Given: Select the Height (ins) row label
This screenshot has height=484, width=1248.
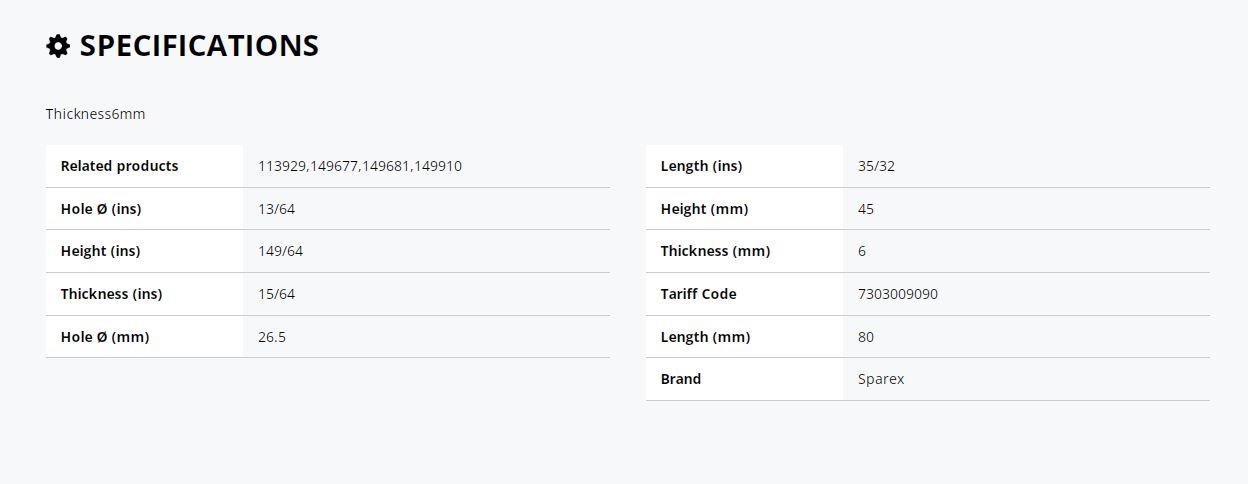Looking at the screenshot, I should pos(100,251).
